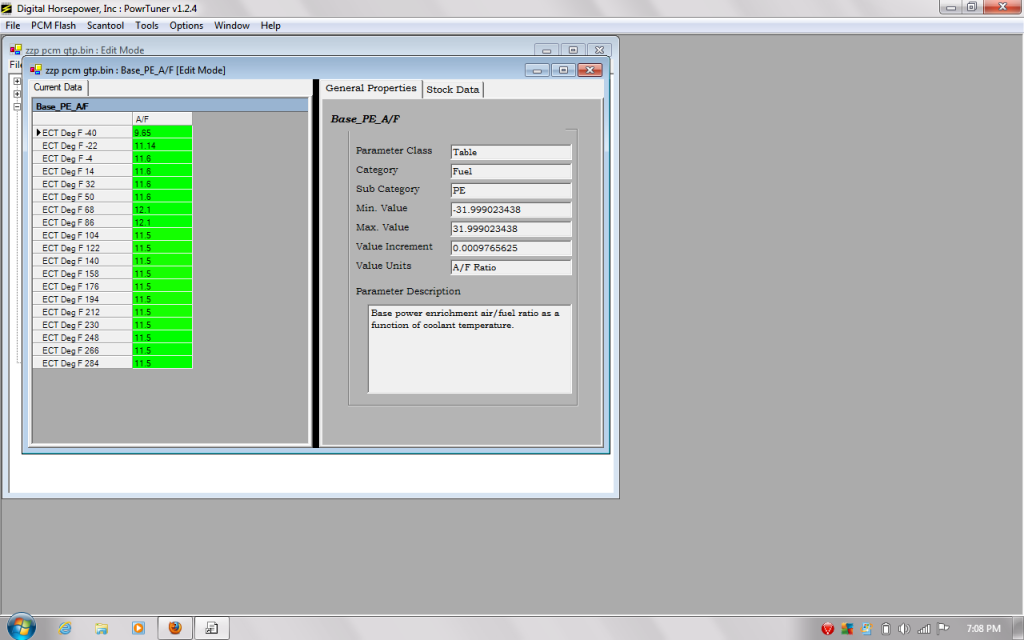Click the ECT Deg F 140 row header
This screenshot has width=1024, height=640.
(82, 261)
